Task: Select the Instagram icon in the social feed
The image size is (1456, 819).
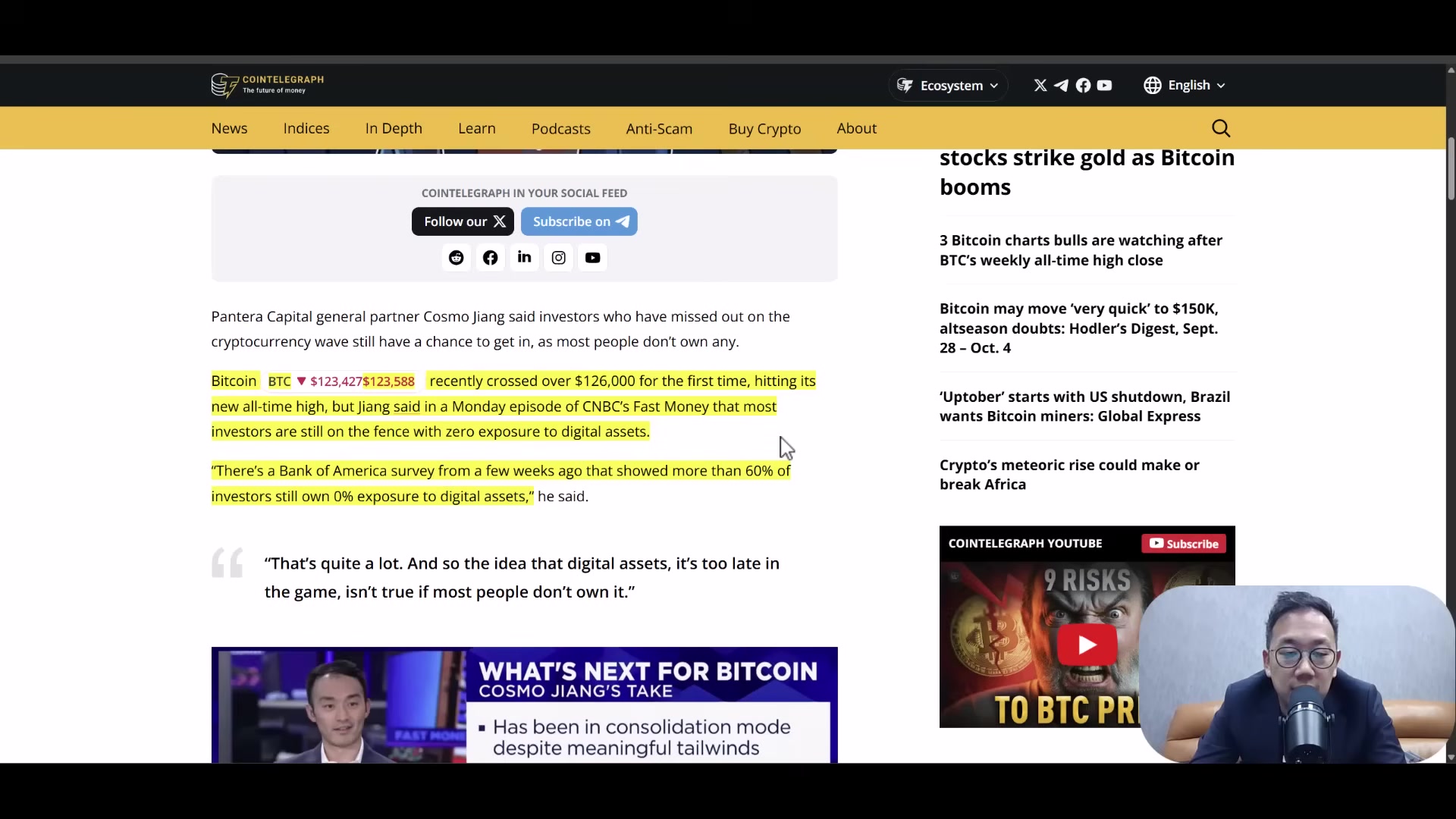Action: [x=558, y=258]
